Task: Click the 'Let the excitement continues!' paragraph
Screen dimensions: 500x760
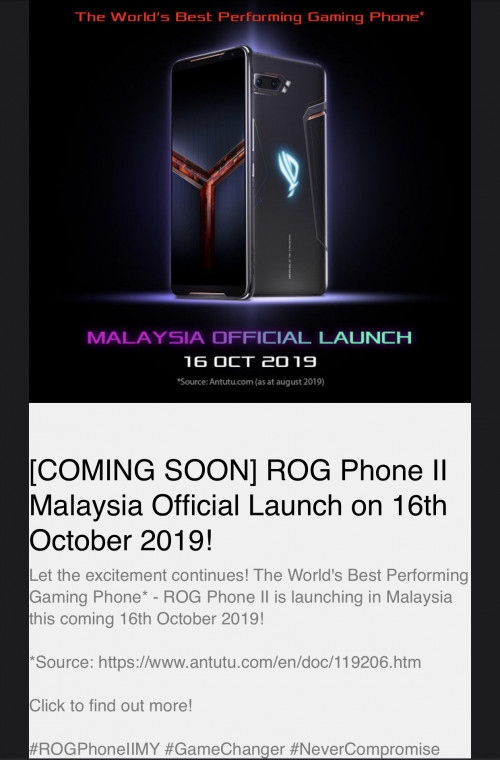Action: click(x=249, y=597)
